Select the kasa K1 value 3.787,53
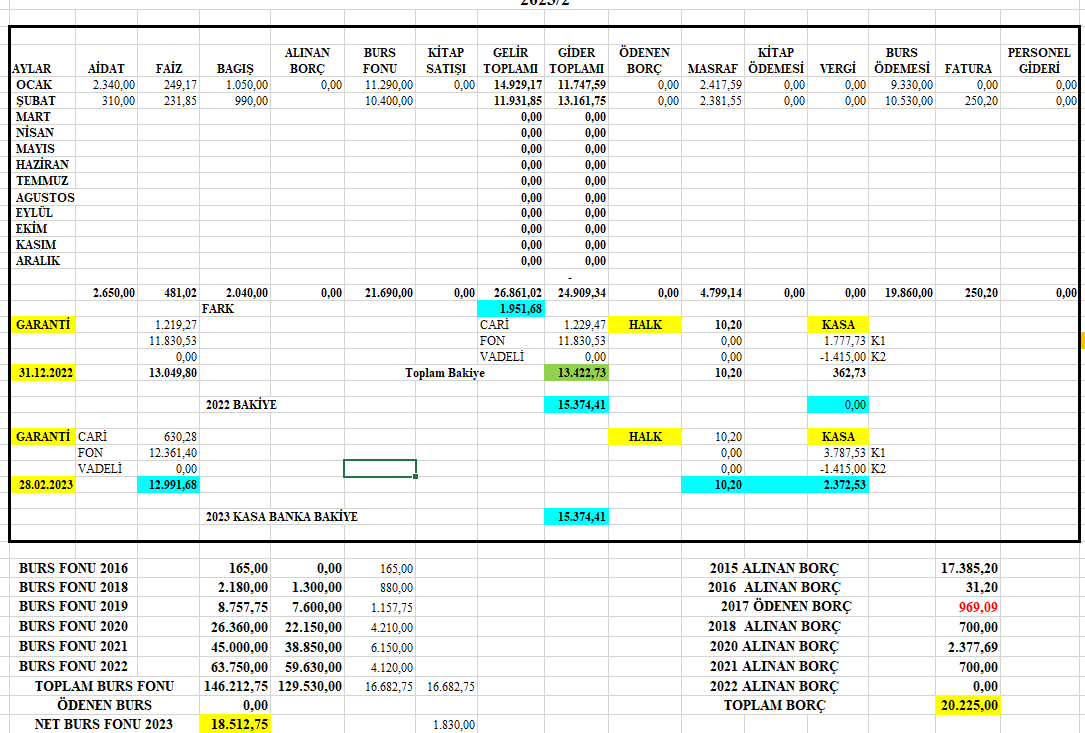This screenshot has height=733, width=1085. [x=844, y=453]
